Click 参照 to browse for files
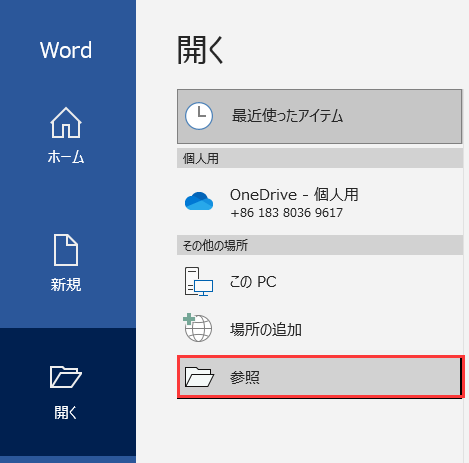 tap(320, 377)
